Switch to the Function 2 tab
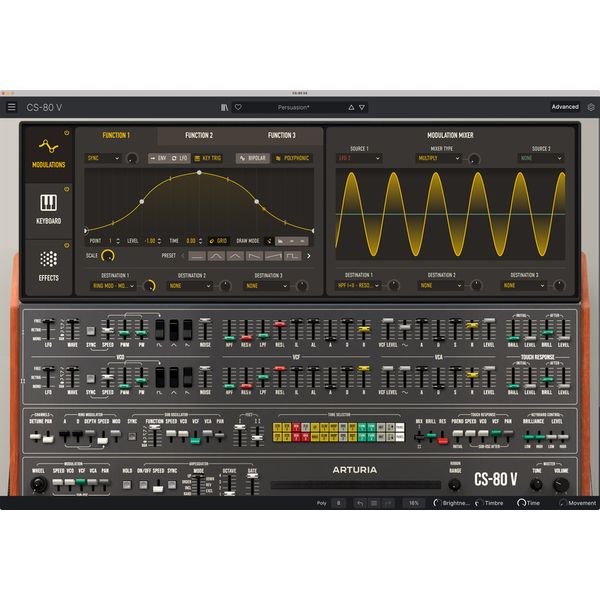The height and width of the screenshot is (600, 600). 199,135
